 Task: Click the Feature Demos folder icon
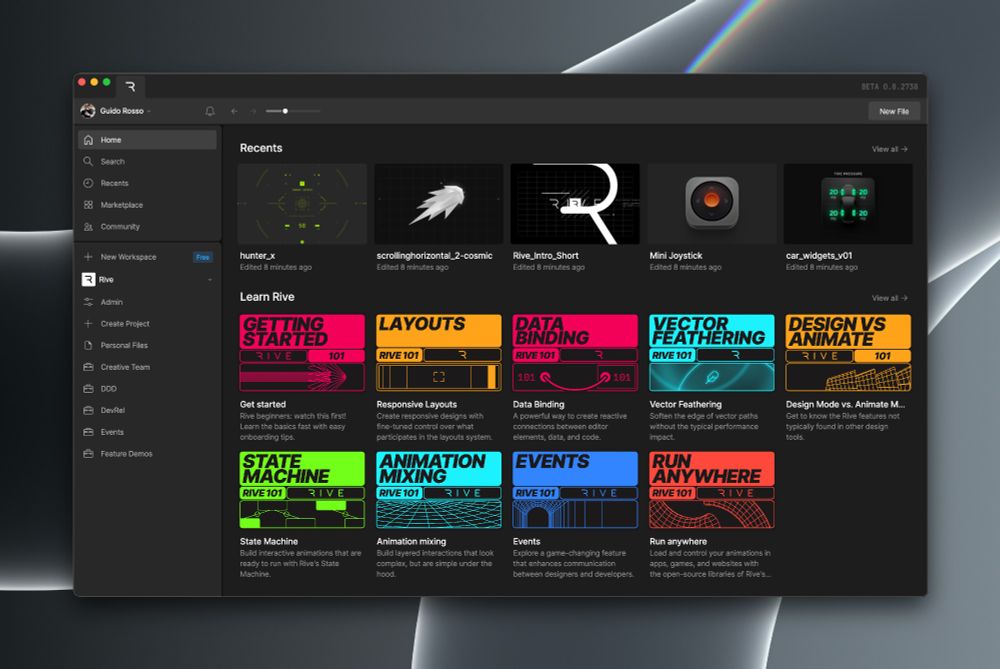(x=89, y=454)
